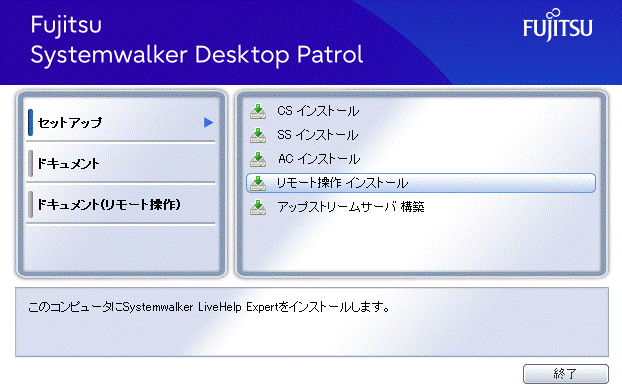The image size is (622, 386).
Task: Choose アップストリームサーバ 構築
Action: click(351, 207)
